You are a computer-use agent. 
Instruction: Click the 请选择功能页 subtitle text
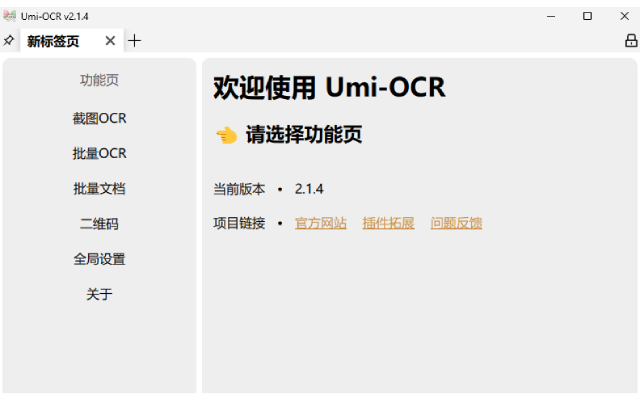point(304,135)
